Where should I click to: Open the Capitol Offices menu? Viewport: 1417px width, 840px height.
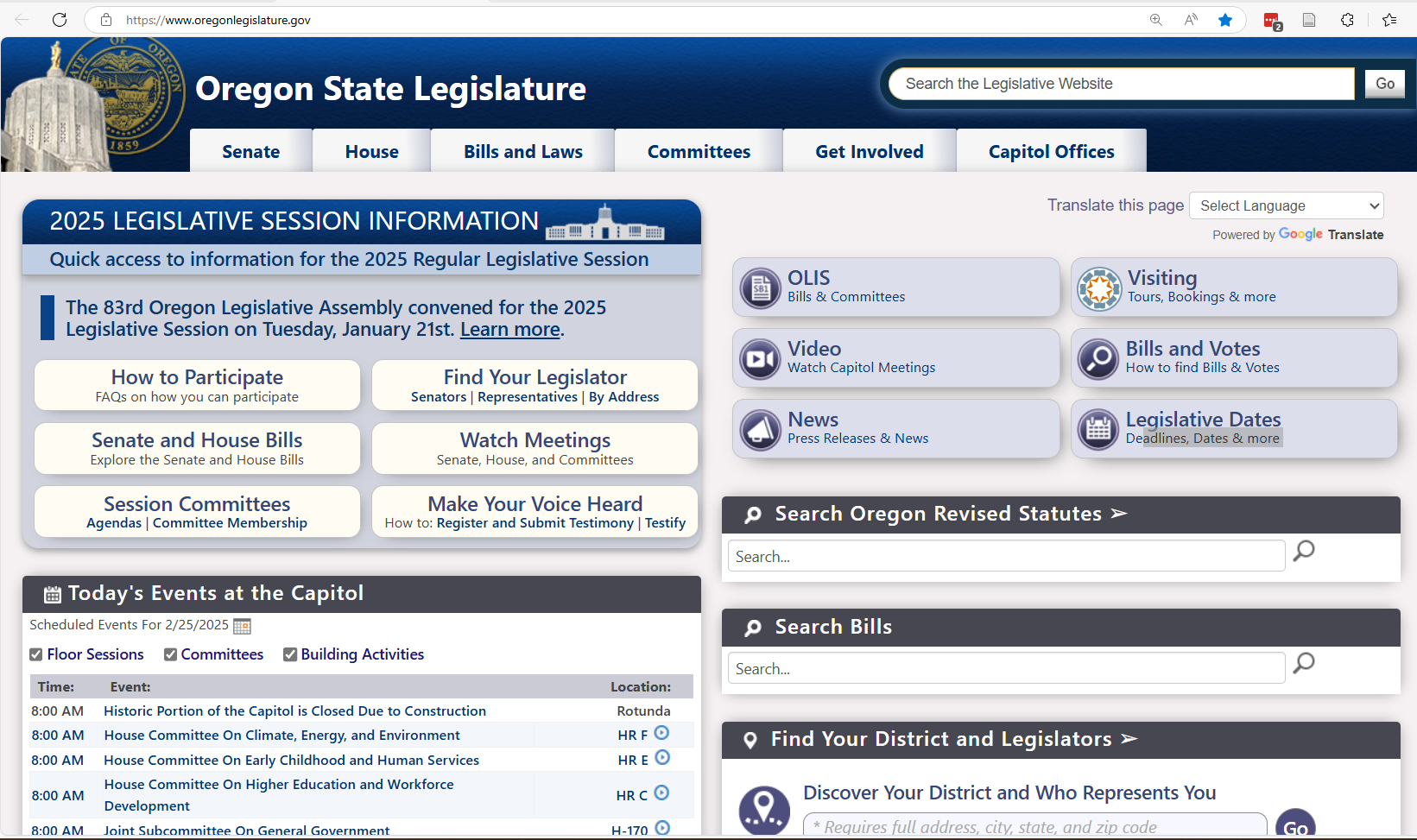pyautogui.click(x=1050, y=151)
